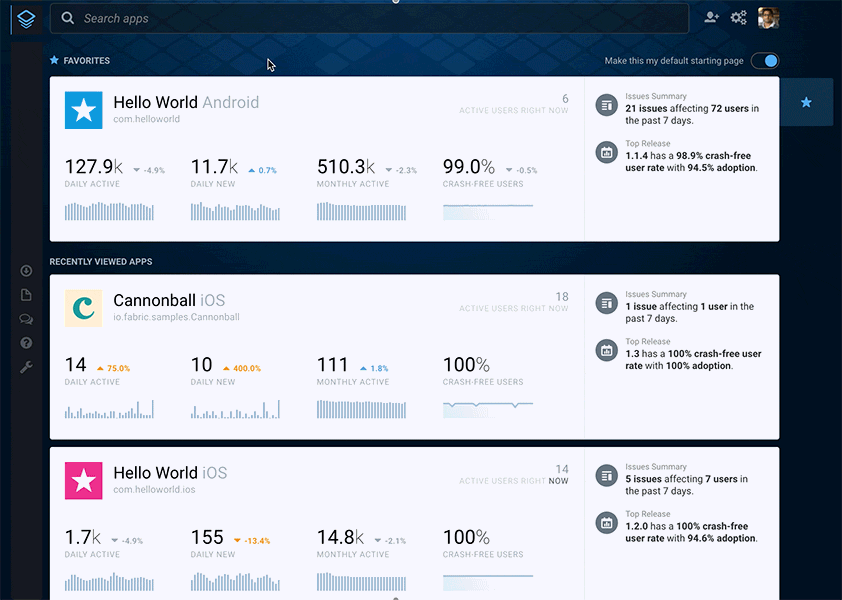The image size is (842, 600).
Task: Click com.helloworld.ios bundle ID
Action: click(x=155, y=490)
